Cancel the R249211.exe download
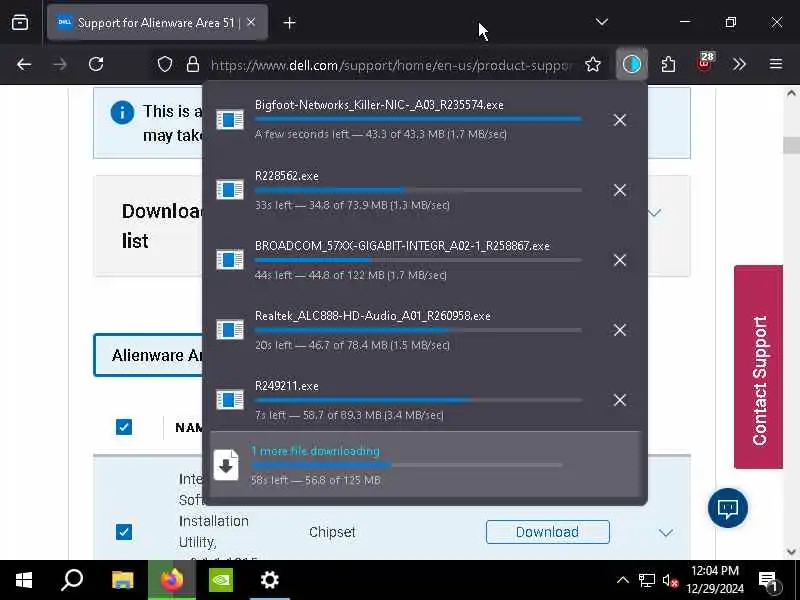This screenshot has height=600, width=800. (x=619, y=399)
